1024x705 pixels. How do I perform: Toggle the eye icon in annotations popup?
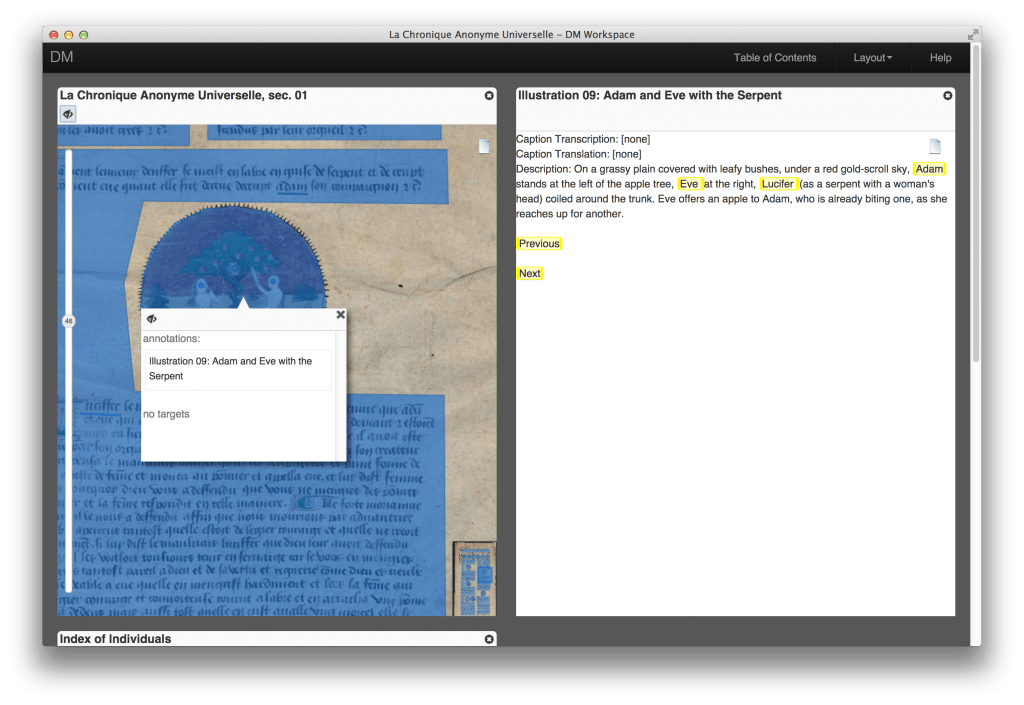(152, 319)
